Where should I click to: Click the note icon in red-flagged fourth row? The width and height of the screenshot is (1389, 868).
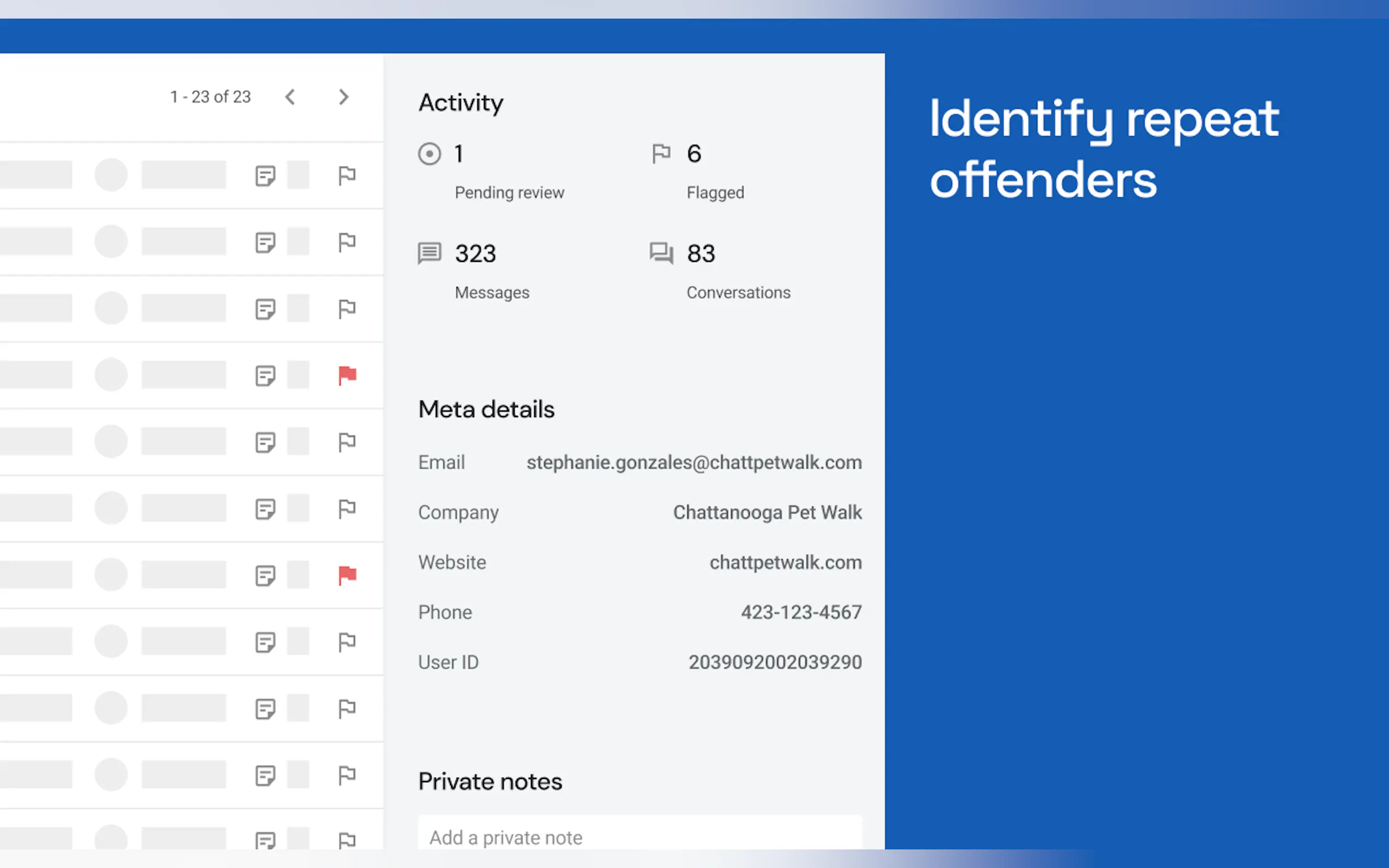(x=265, y=376)
